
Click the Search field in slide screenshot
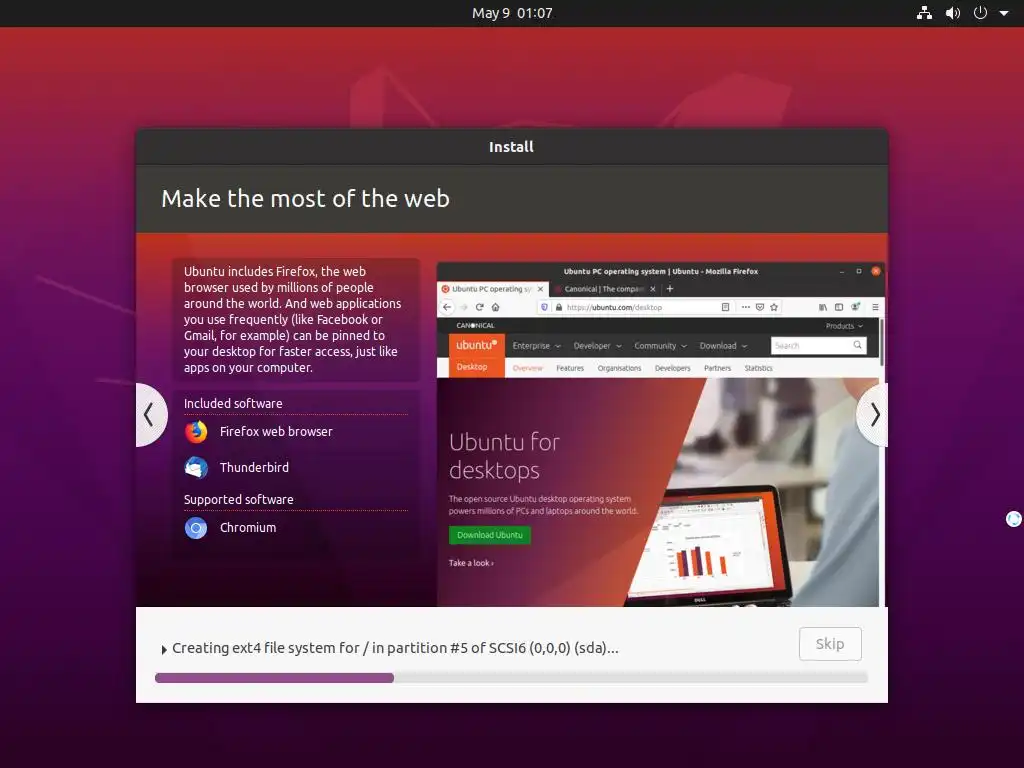point(819,345)
